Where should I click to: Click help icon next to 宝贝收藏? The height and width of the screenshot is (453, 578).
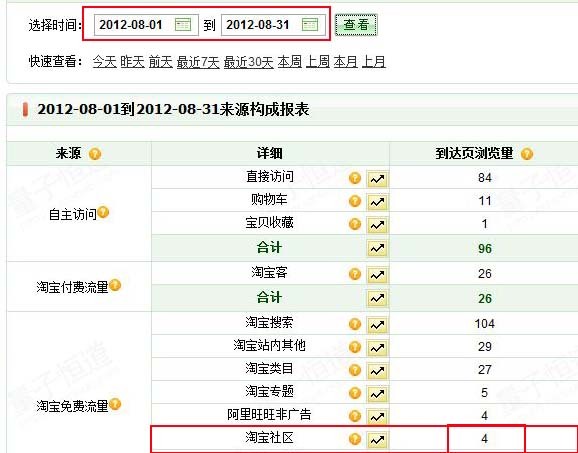coord(355,224)
